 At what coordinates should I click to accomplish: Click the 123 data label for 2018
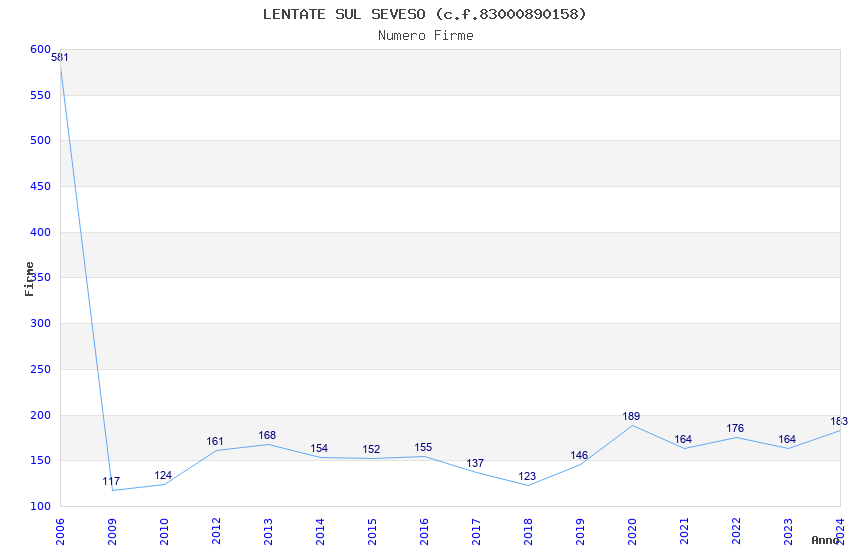[x=527, y=476]
